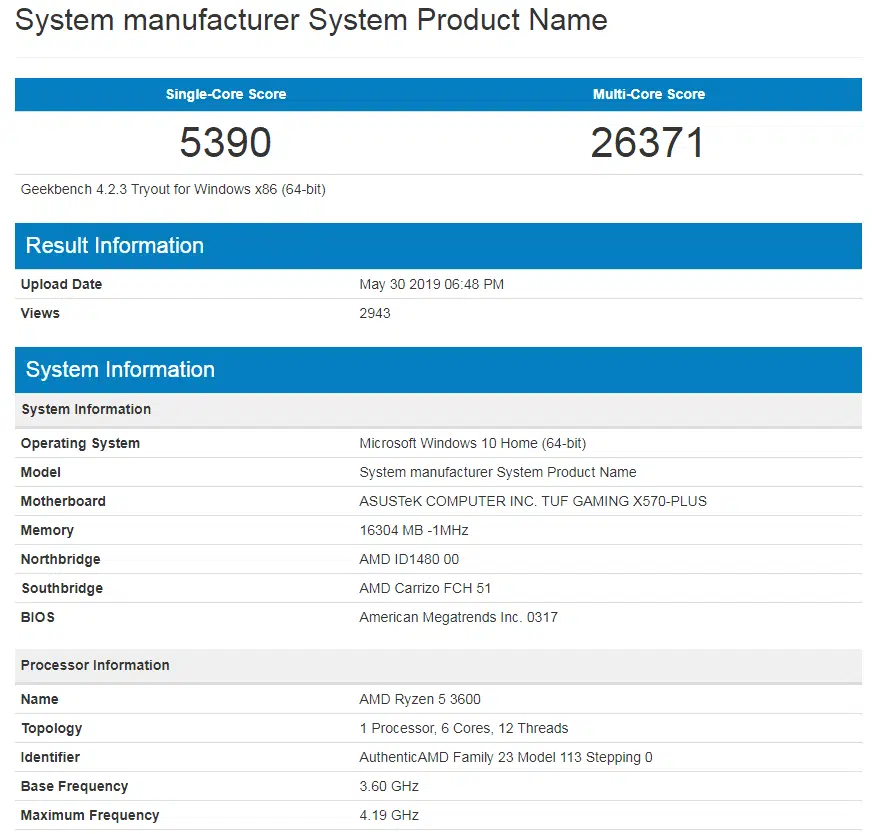Viewport: 872px width, 834px height.
Task: Click the Identifier label
Action: pos(50,757)
